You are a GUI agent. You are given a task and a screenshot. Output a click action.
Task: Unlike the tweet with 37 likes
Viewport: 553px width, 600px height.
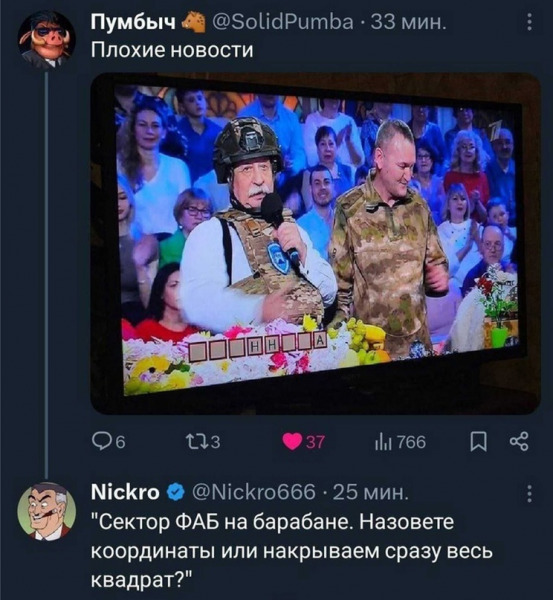tap(303, 442)
